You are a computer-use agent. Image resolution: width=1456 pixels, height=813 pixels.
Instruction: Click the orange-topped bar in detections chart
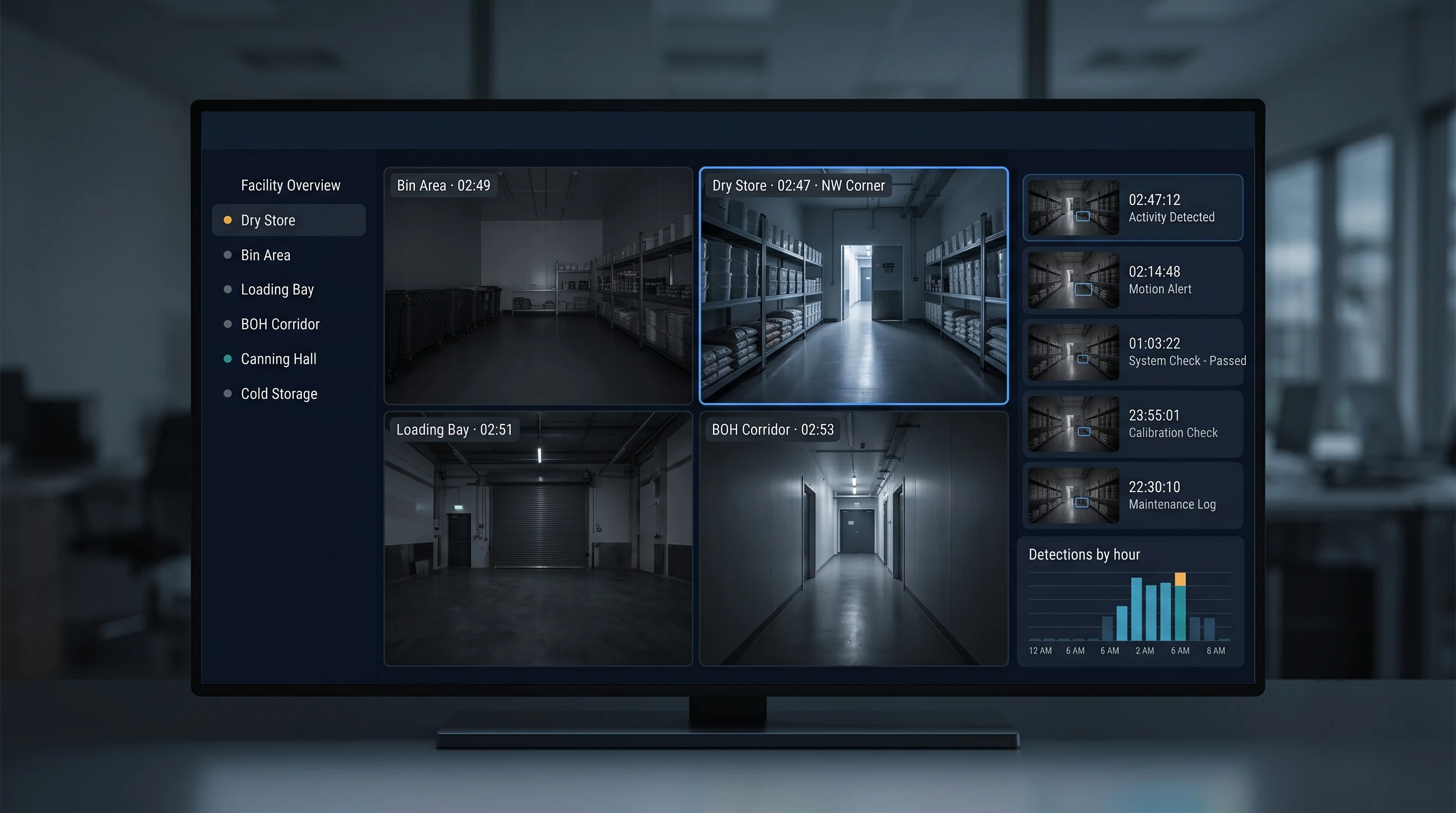coord(1180,607)
